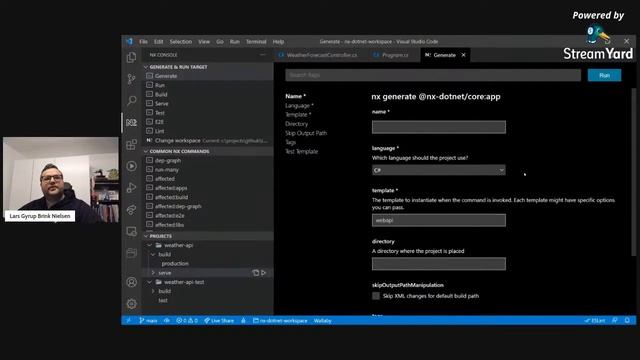Click the more actions icon in NX CONSOLE
Viewport: 640px width, 360px height.
pos(262,55)
